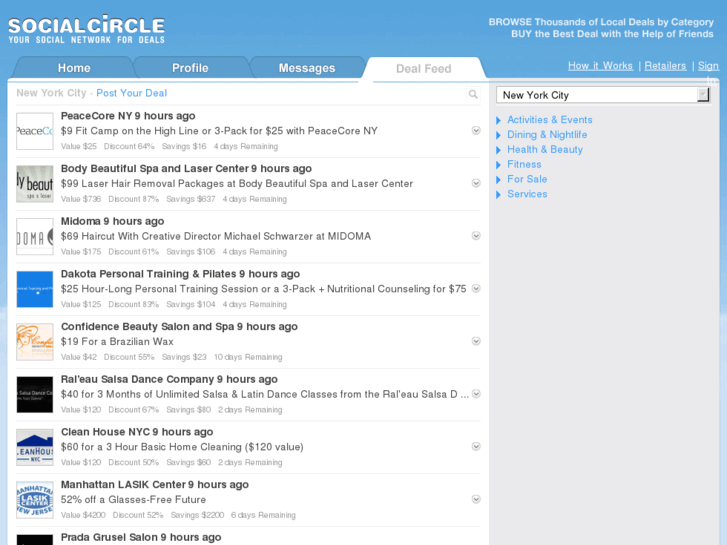The height and width of the screenshot is (545, 727).
Task: Open '$25 Hour-Long Personal Training Session' description
Action: (x=263, y=289)
